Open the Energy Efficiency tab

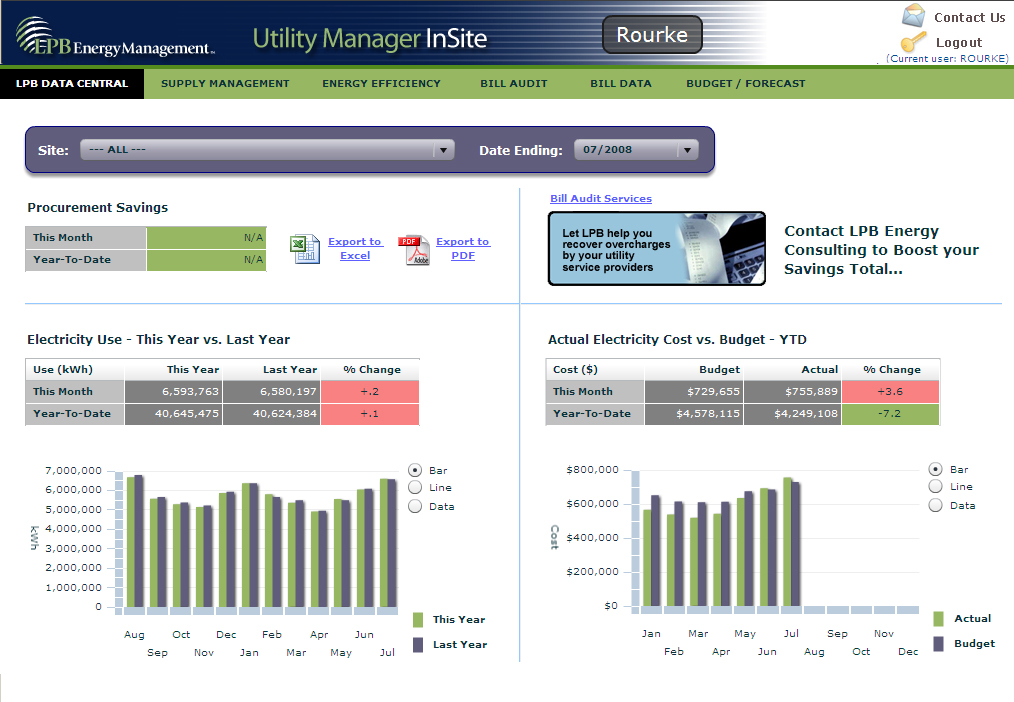click(382, 83)
